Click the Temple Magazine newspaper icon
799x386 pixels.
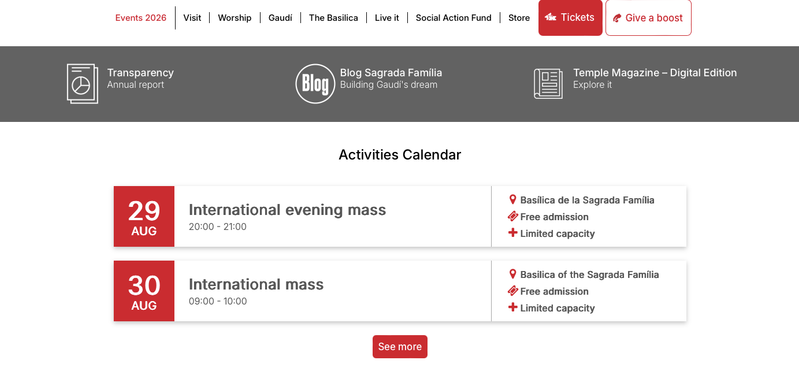[548, 84]
